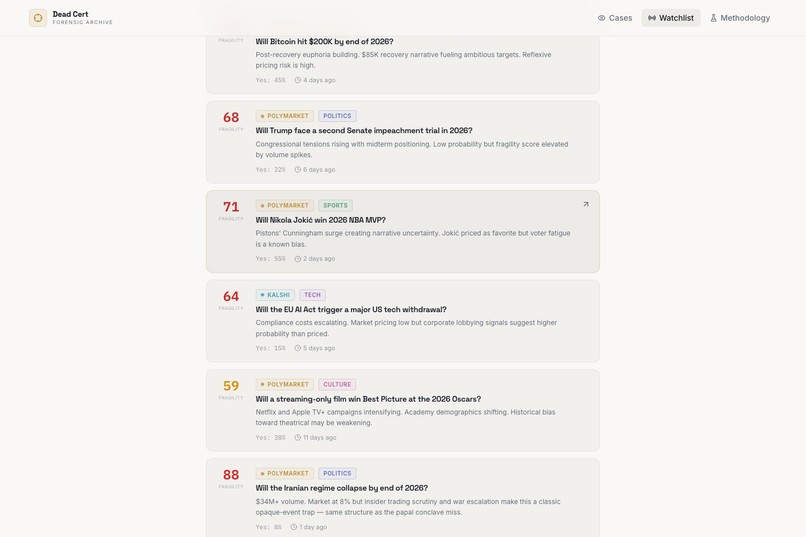Click the Yes: 38% value
806x537 pixels.
click(270, 438)
